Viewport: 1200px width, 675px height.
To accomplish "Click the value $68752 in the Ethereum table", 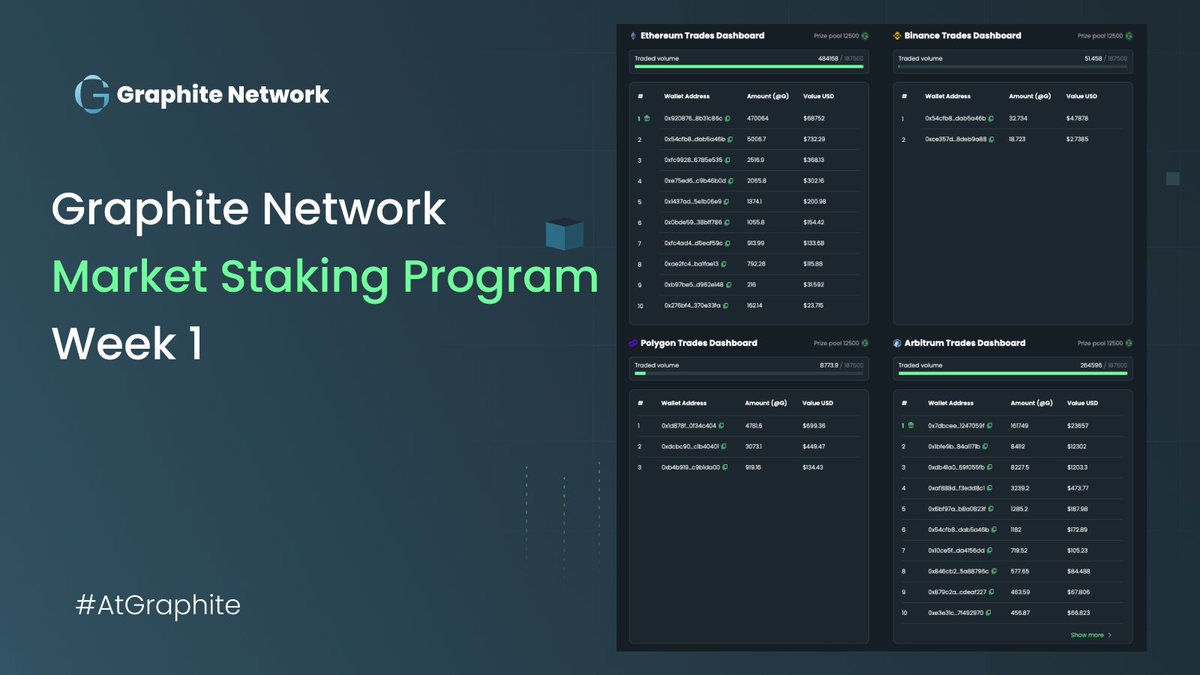I will point(815,118).
